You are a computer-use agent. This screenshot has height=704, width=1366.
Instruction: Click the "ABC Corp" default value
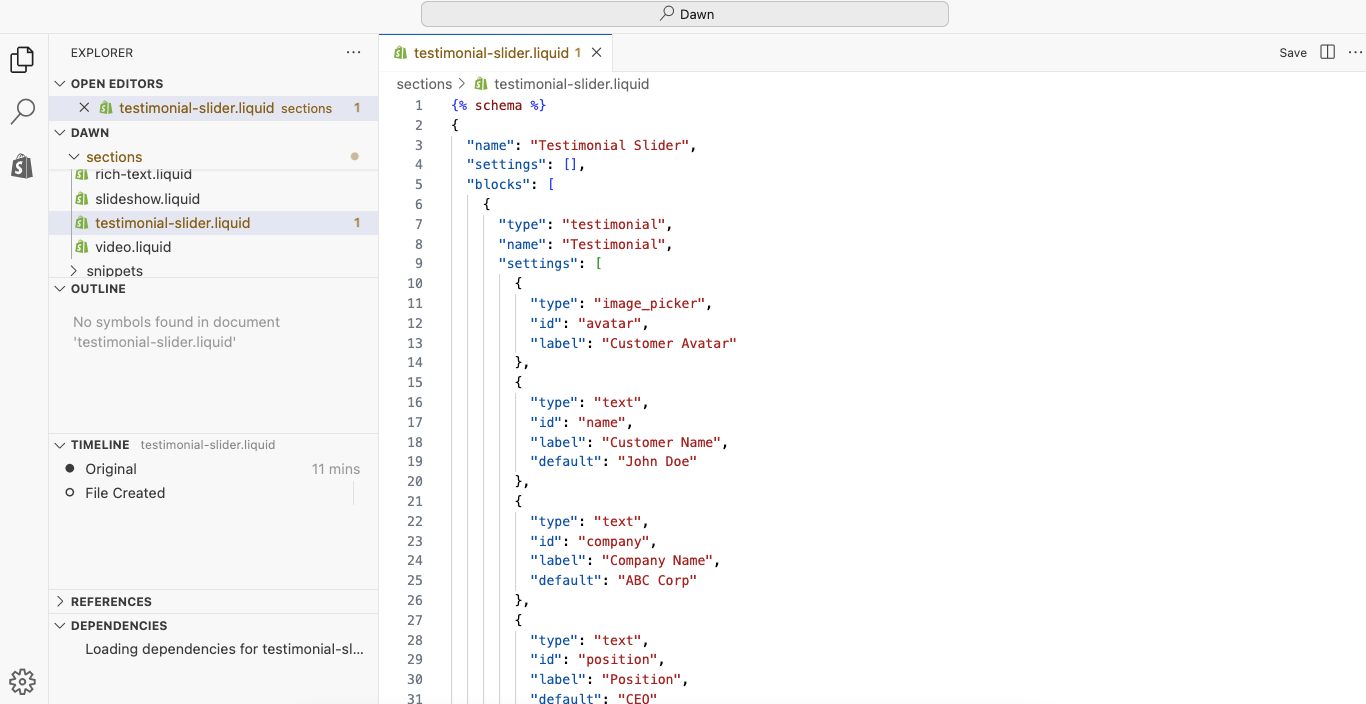coord(657,580)
